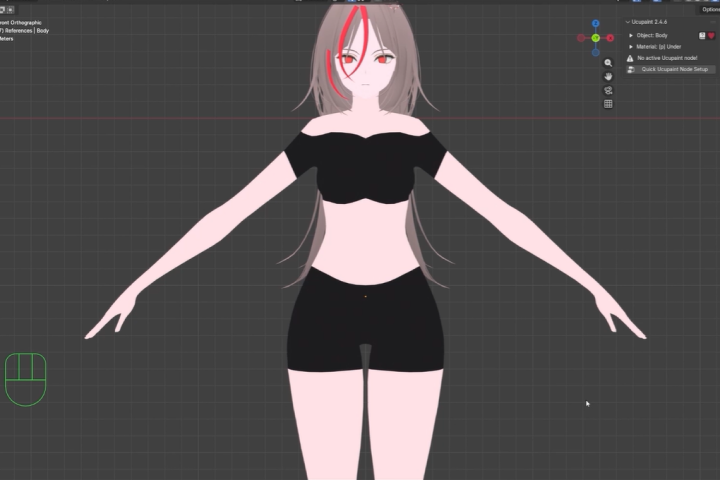
Task: Expand the Material: [p] Under row
Action: [x=631, y=47]
